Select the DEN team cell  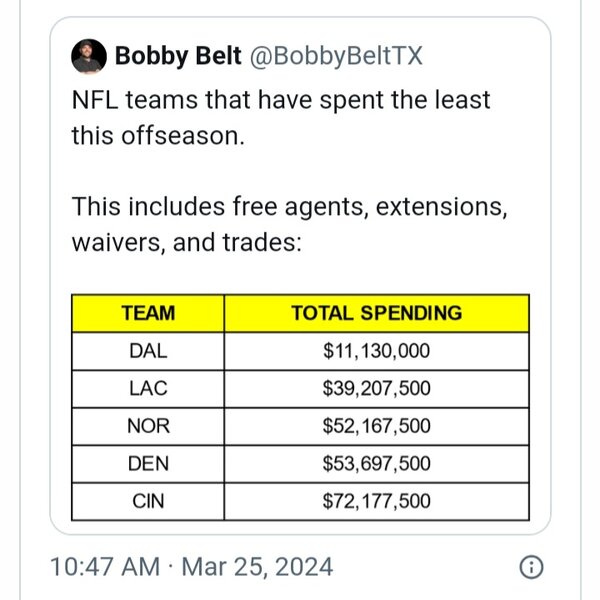point(148,463)
